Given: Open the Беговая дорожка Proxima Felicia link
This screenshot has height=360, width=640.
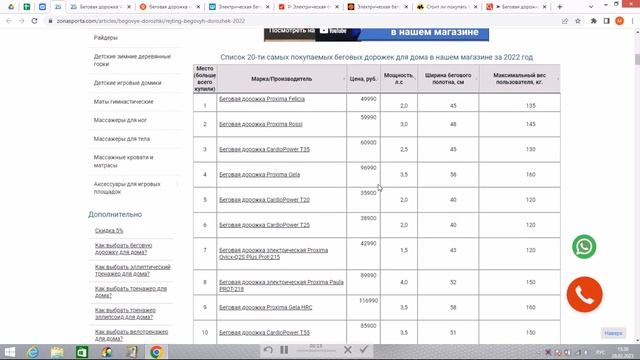Looking at the screenshot, I should coord(262,99).
